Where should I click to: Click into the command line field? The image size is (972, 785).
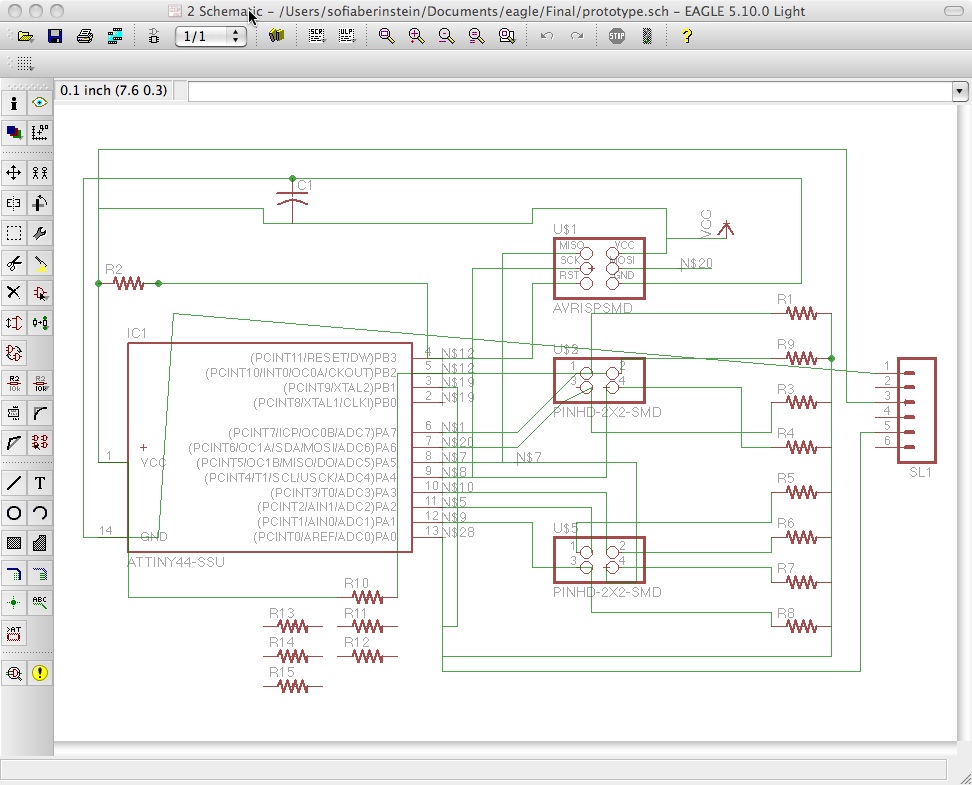point(570,91)
